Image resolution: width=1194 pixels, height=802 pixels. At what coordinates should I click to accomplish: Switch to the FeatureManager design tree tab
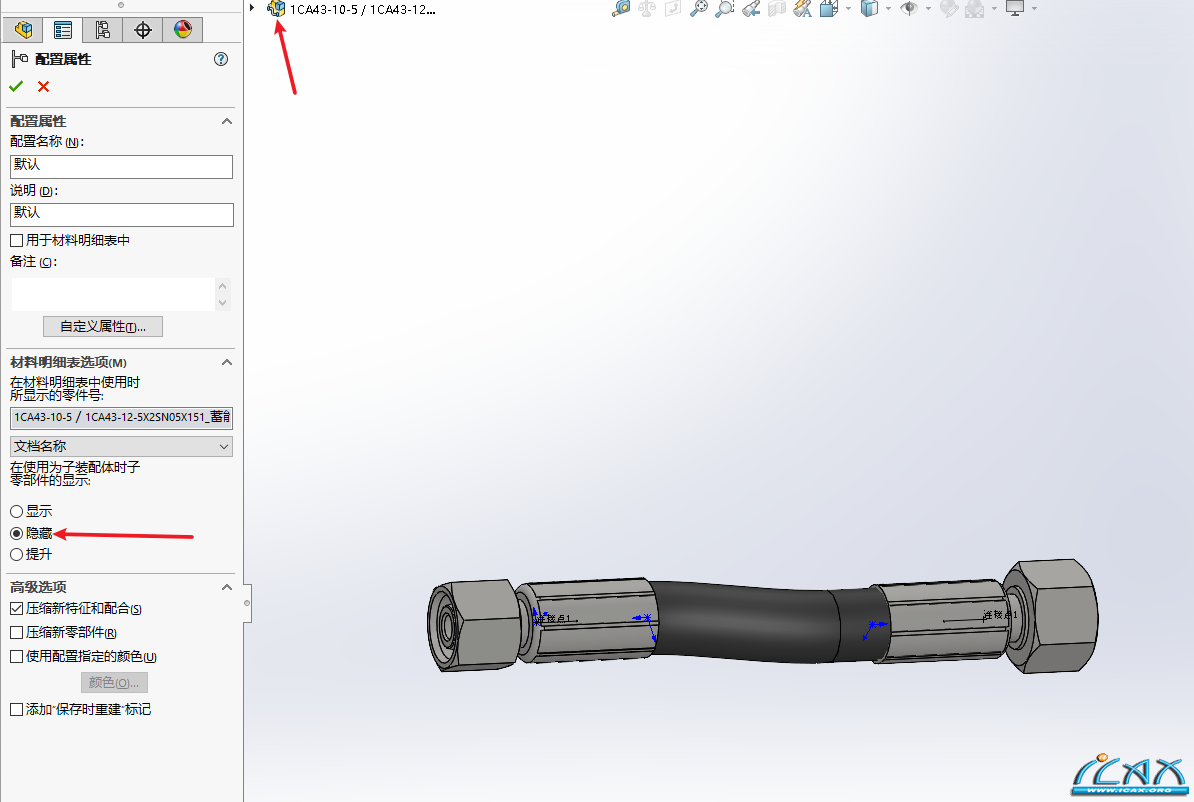24,30
